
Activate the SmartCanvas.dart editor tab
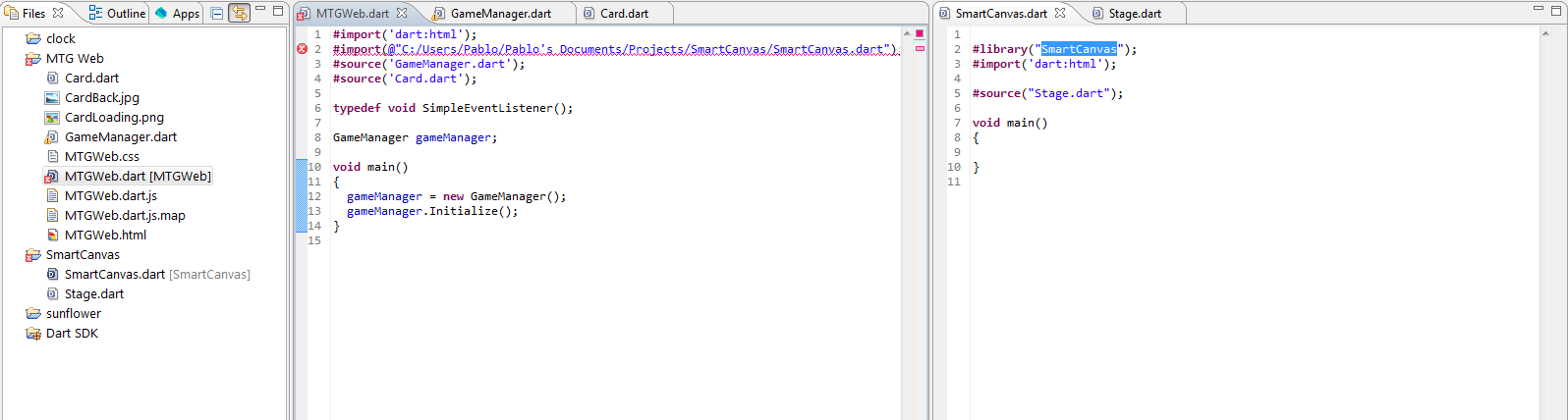click(x=1001, y=13)
